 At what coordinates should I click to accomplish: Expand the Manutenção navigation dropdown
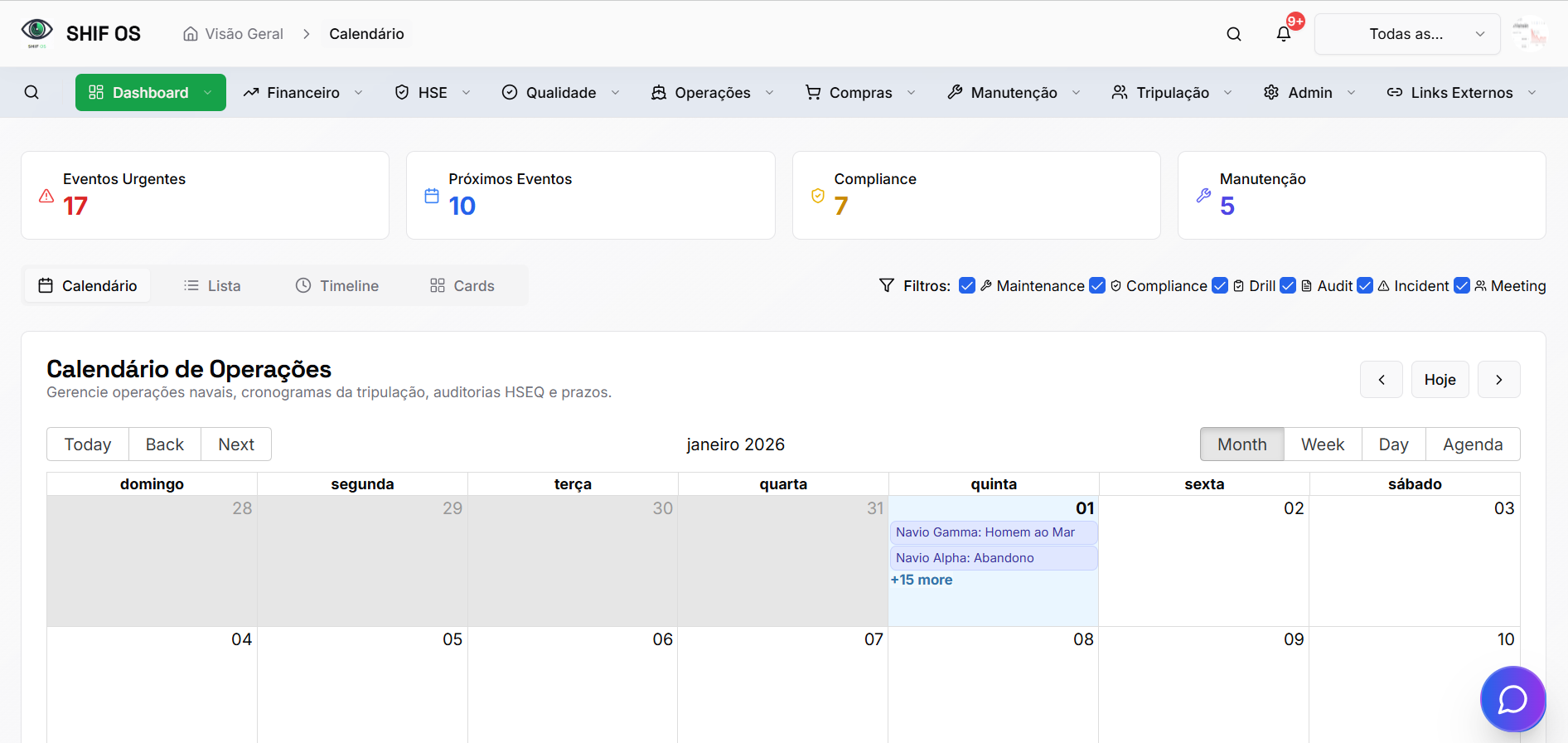click(x=1013, y=92)
